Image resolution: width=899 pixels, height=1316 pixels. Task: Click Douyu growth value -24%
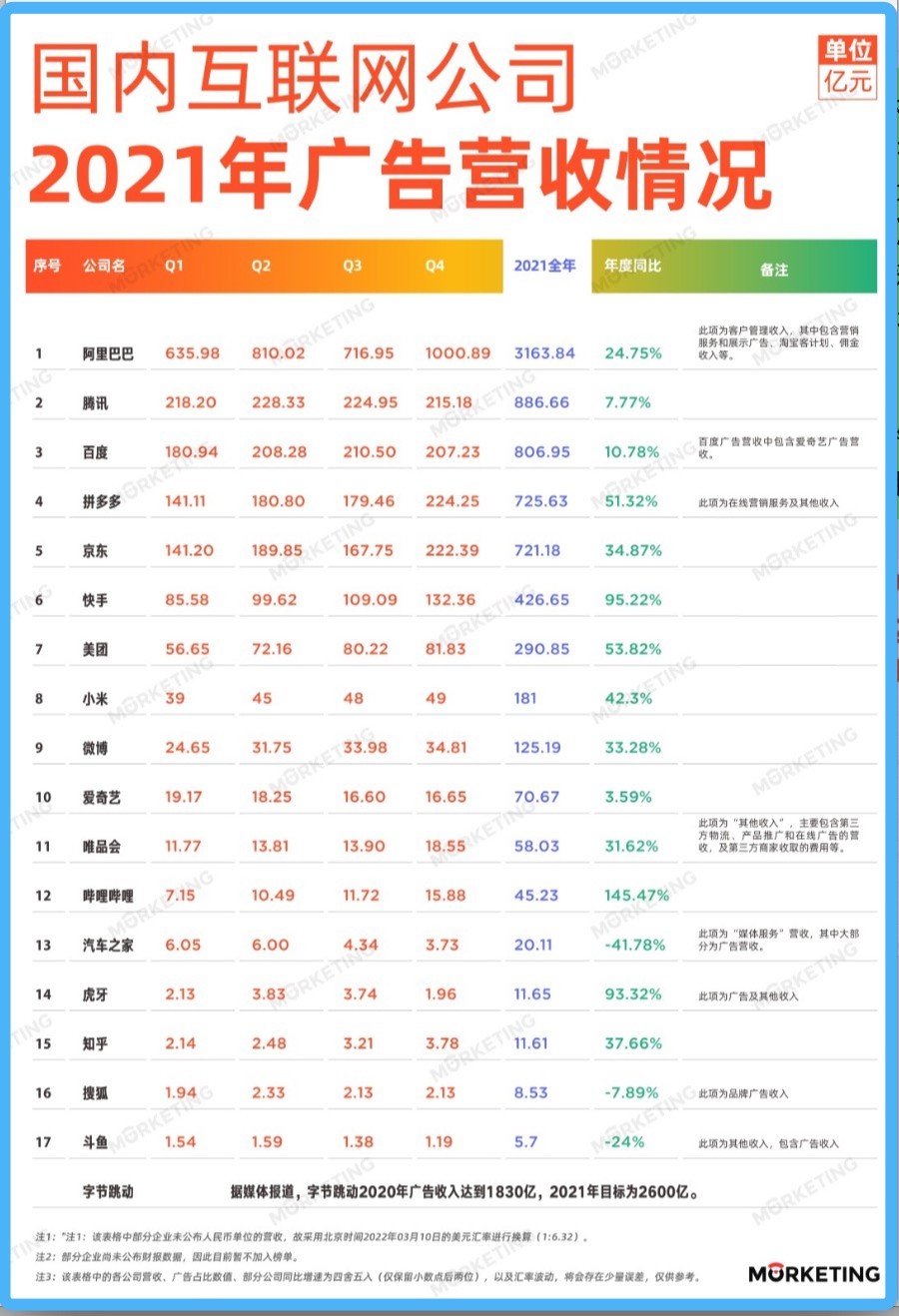coord(624,1141)
